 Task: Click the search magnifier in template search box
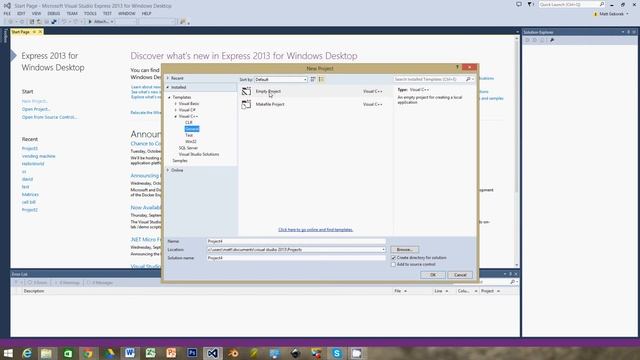coord(468,79)
